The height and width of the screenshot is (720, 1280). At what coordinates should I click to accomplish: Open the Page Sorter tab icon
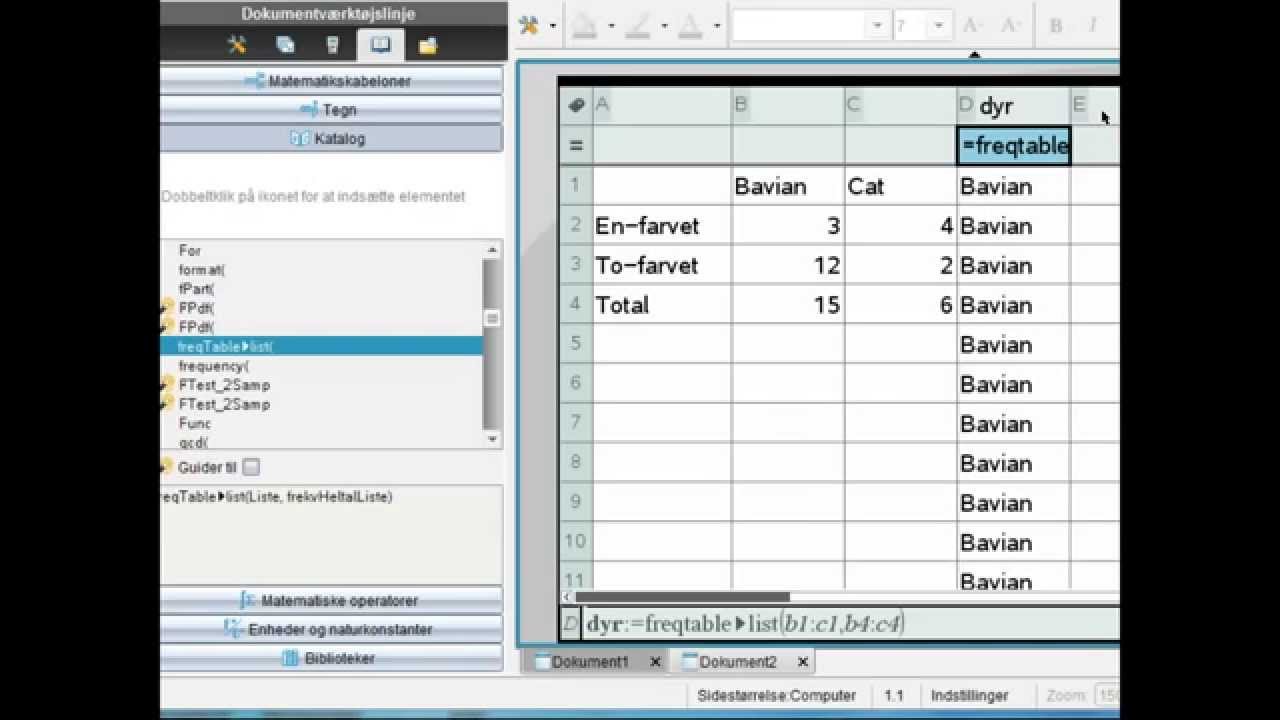coord(285,45)
